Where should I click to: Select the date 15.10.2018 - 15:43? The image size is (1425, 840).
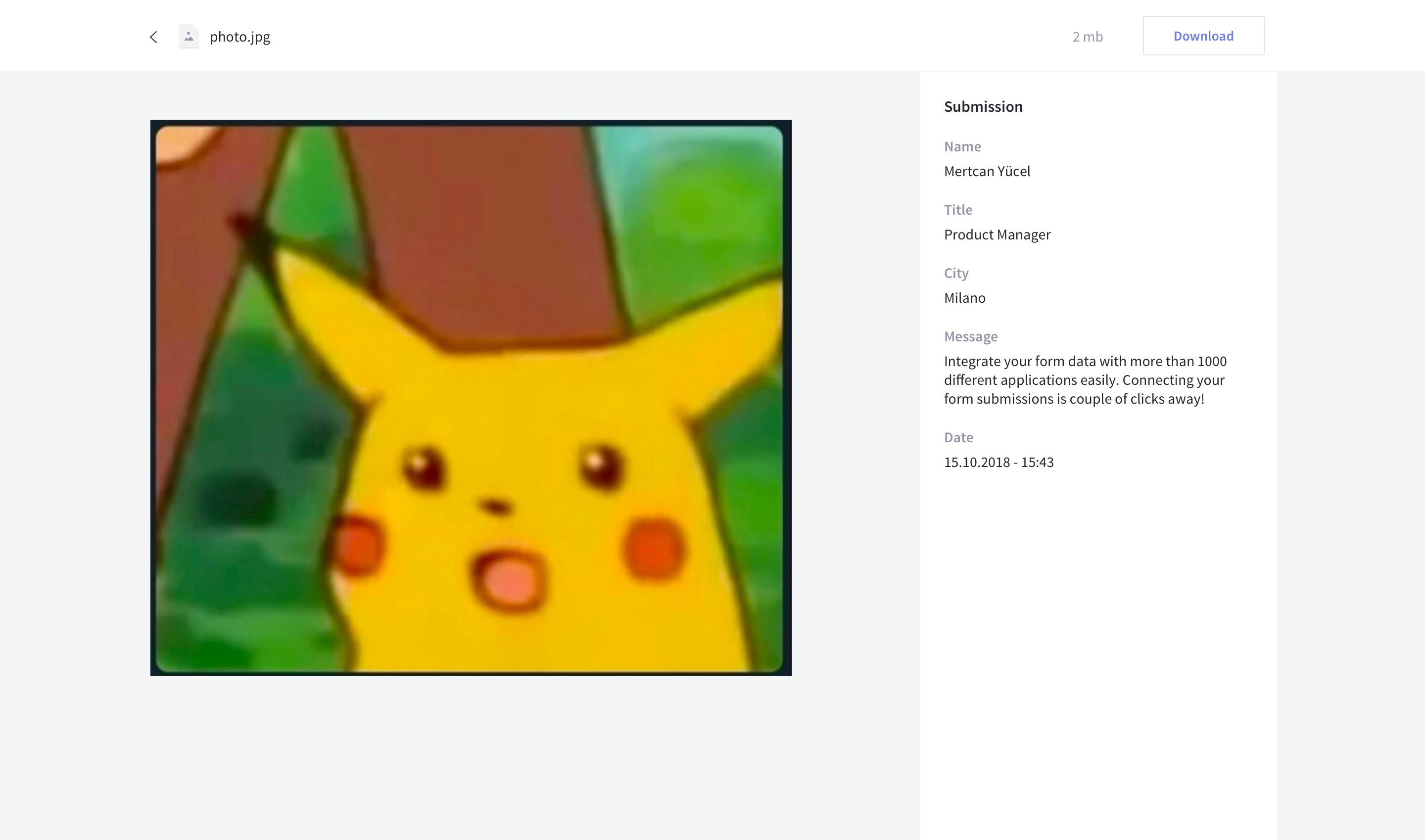(x=998, y=462)
